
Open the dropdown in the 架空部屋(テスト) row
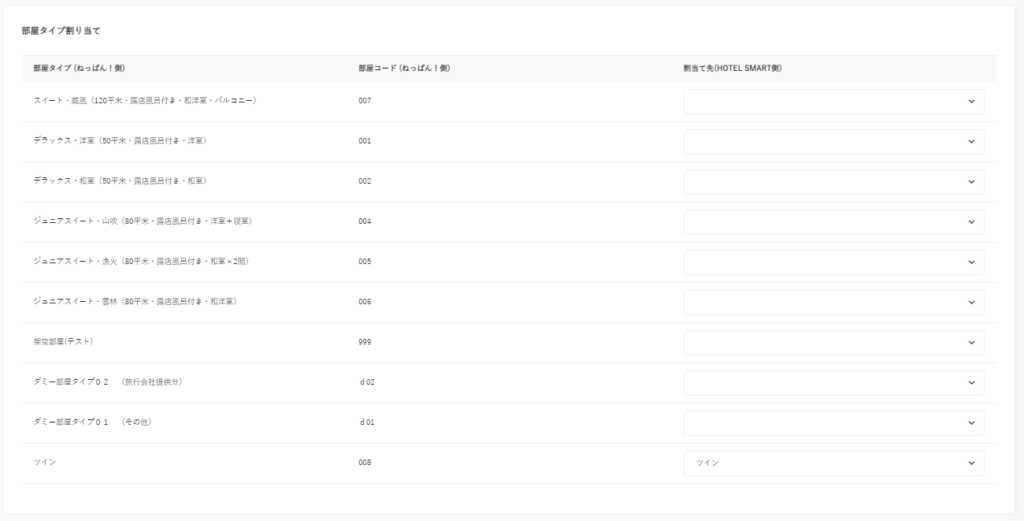click(x=833, y=342)
